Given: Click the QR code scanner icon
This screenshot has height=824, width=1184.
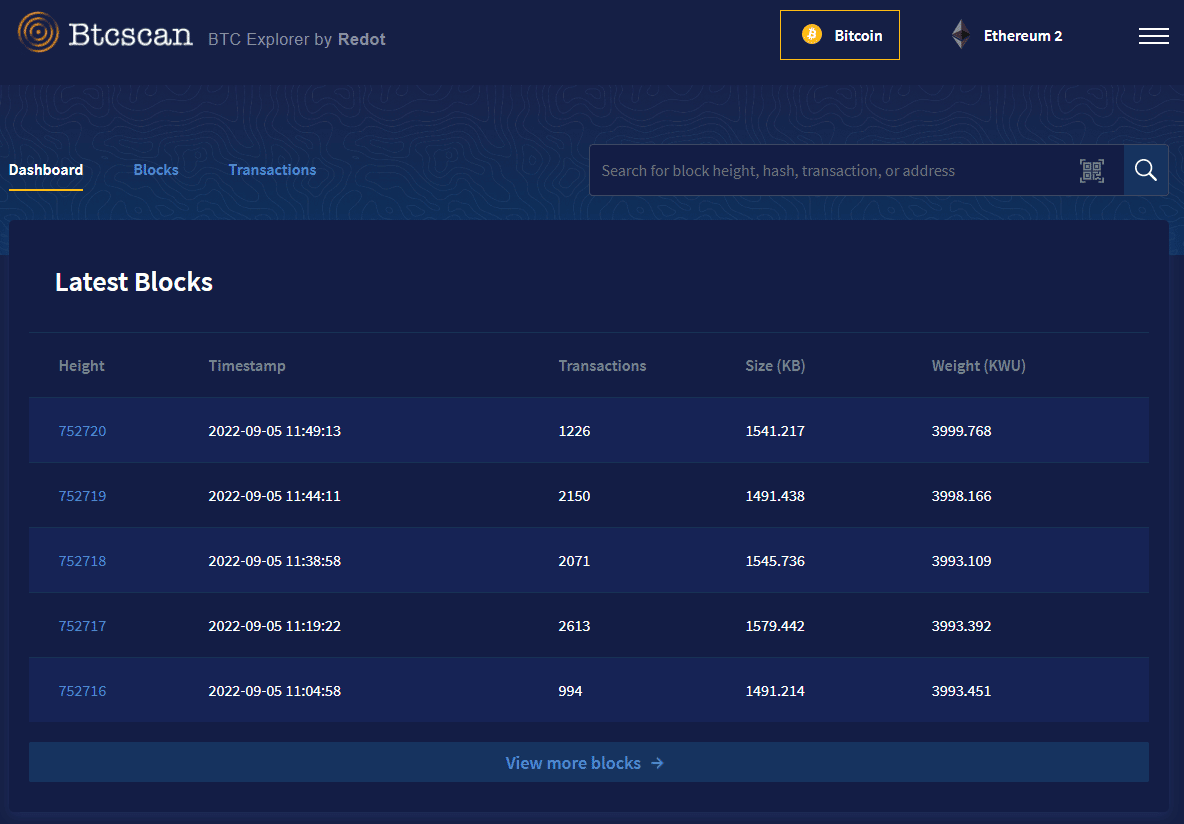Looking at the screenshot, I should point(1092,171).
